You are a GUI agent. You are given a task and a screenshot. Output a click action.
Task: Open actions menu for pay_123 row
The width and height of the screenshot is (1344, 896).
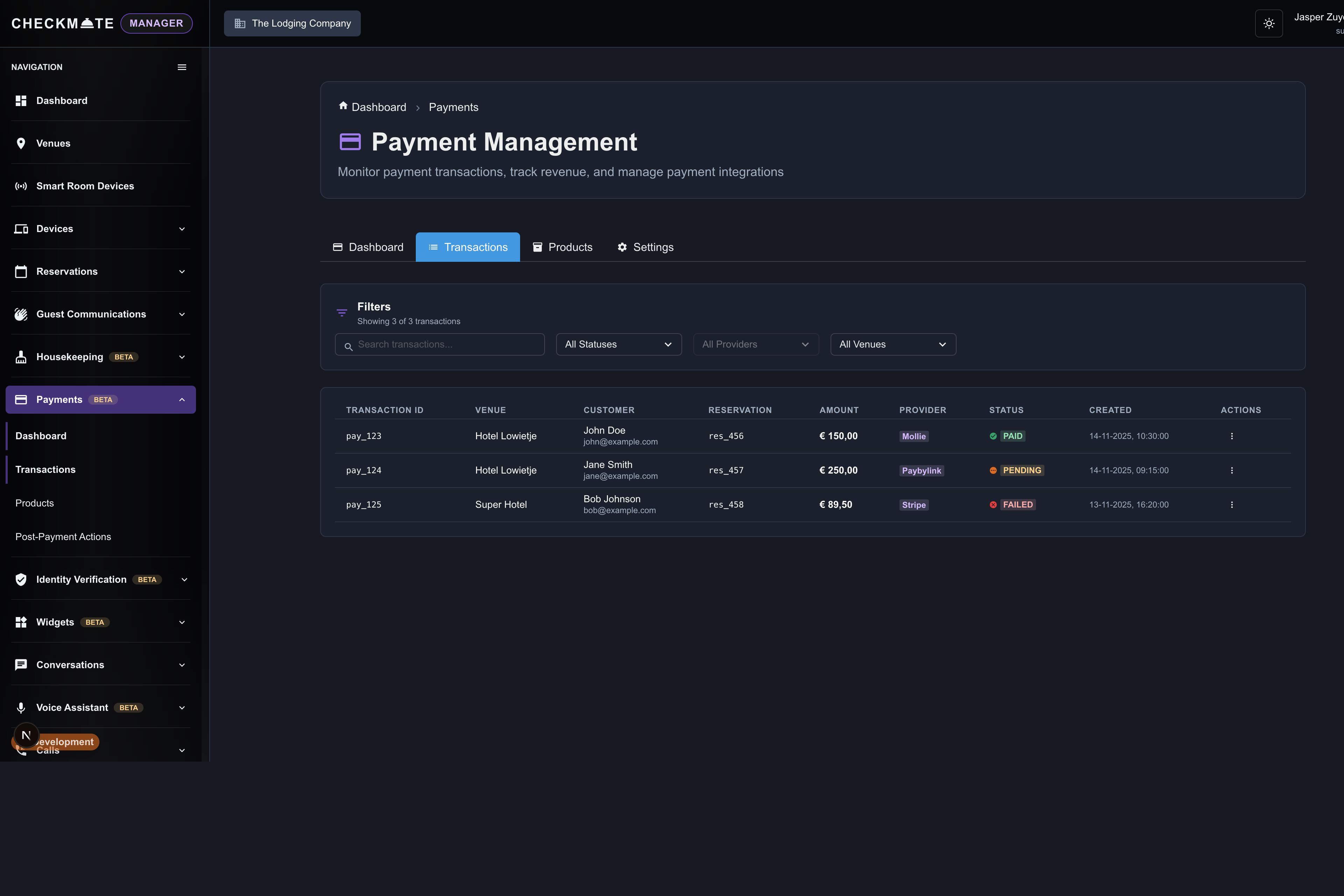pyautogui.click(x=1231, y=436)
